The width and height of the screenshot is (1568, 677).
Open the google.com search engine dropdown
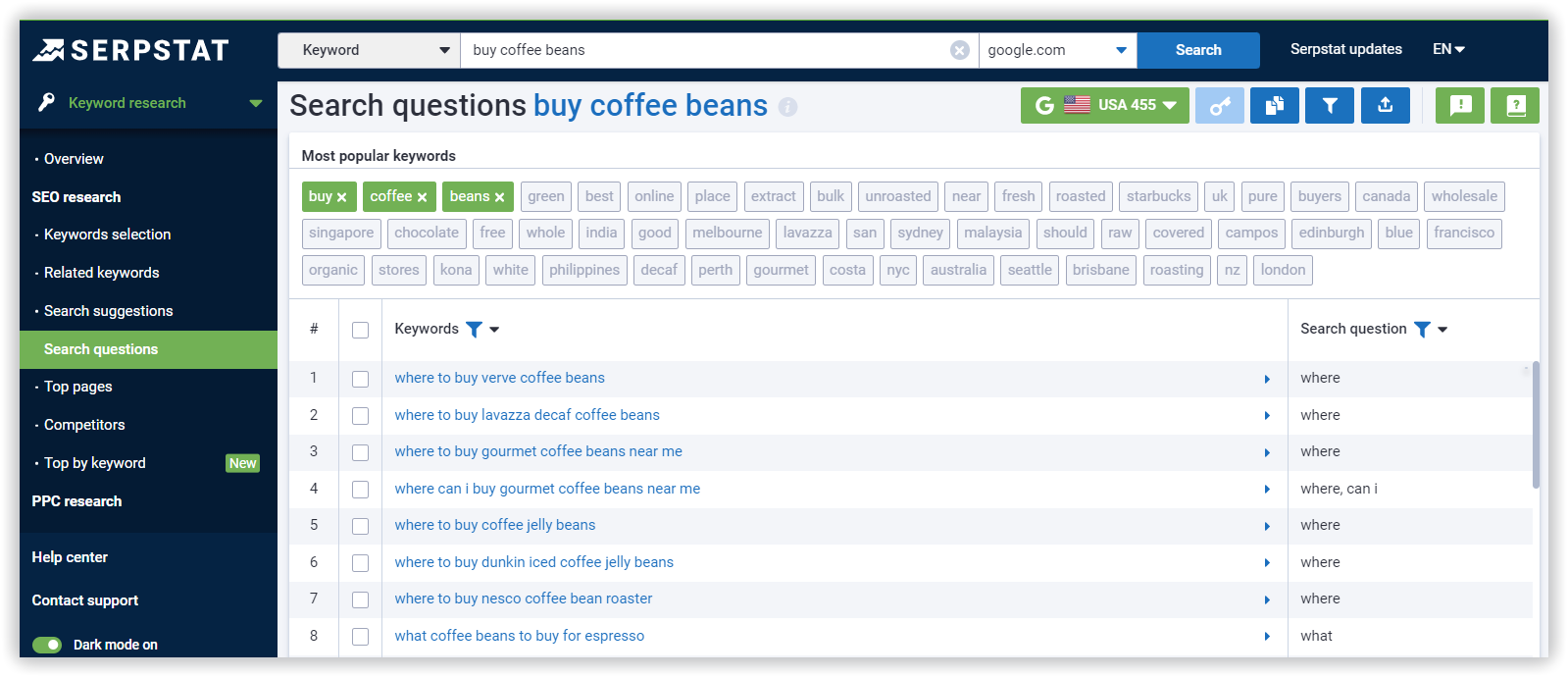(x=1058, y=50)
